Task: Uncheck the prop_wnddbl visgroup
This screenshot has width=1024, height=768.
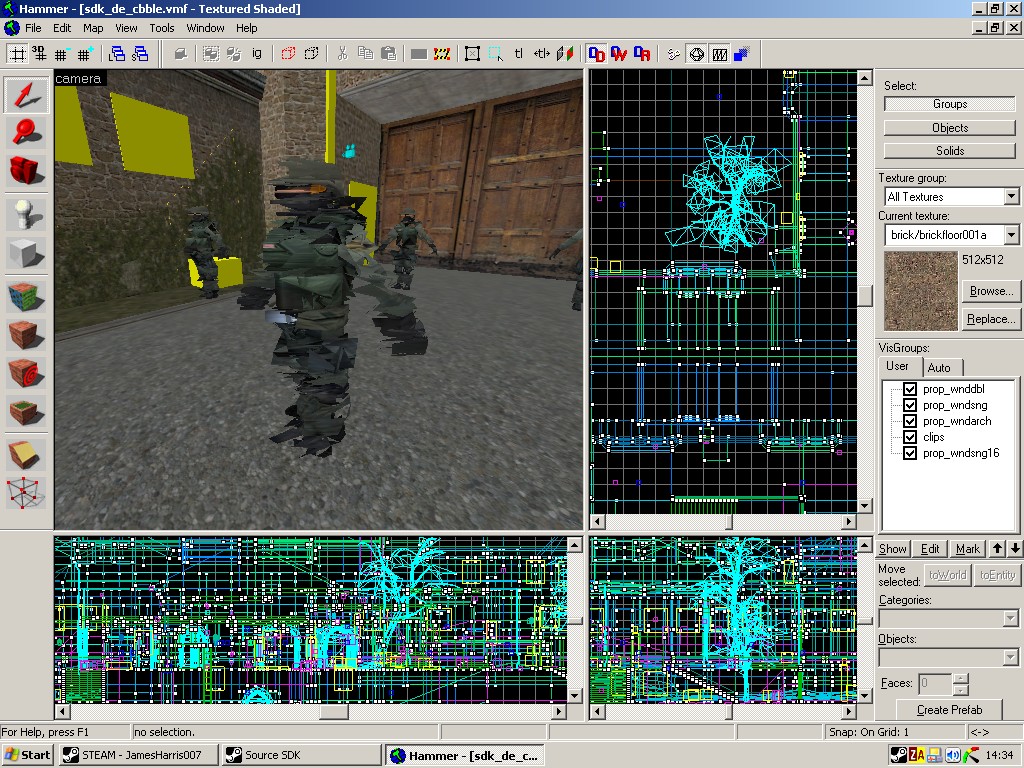Action: click(910, 389)
